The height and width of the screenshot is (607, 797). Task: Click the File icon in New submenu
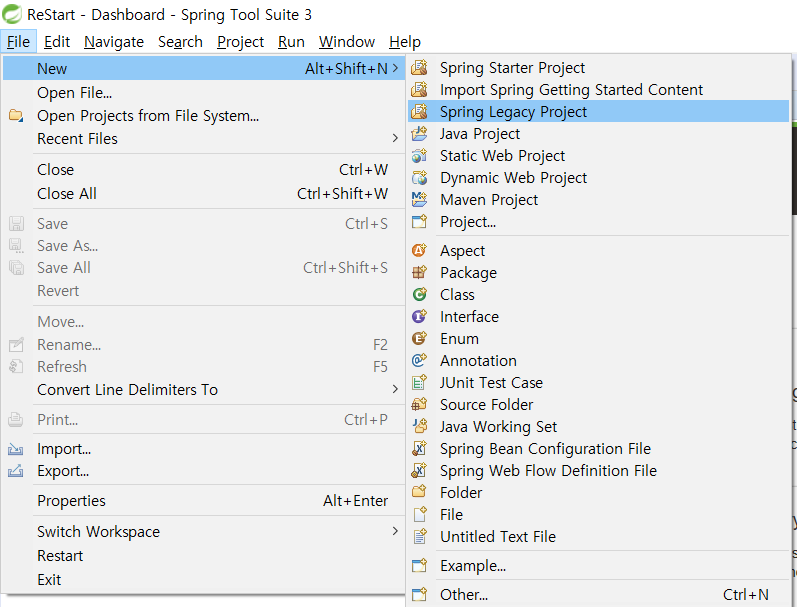tap(419, 514)
